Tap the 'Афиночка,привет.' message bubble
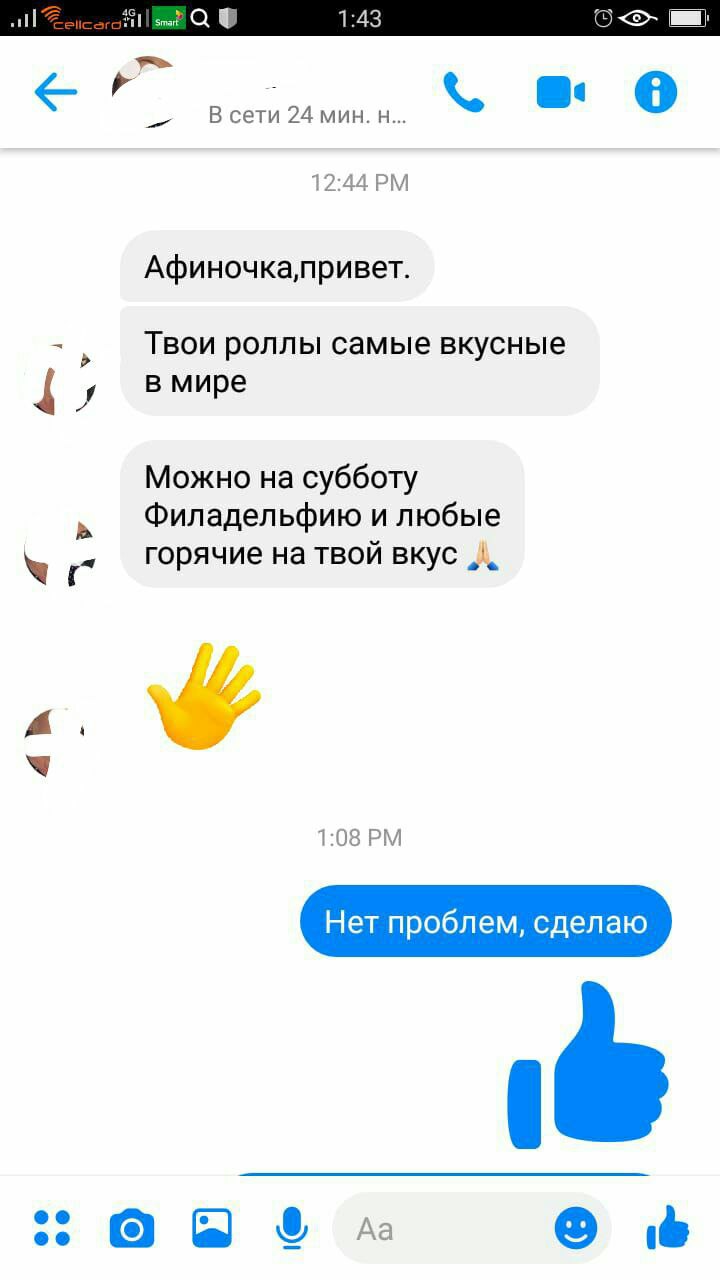This screenshot has width=720, height=1280. (x=277, y=266)
